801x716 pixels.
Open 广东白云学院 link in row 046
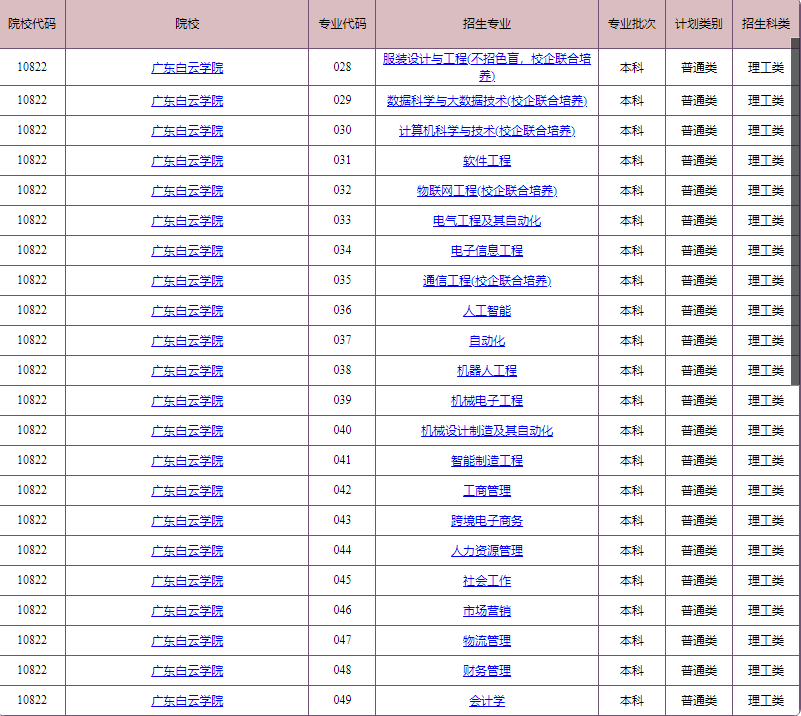187,611
